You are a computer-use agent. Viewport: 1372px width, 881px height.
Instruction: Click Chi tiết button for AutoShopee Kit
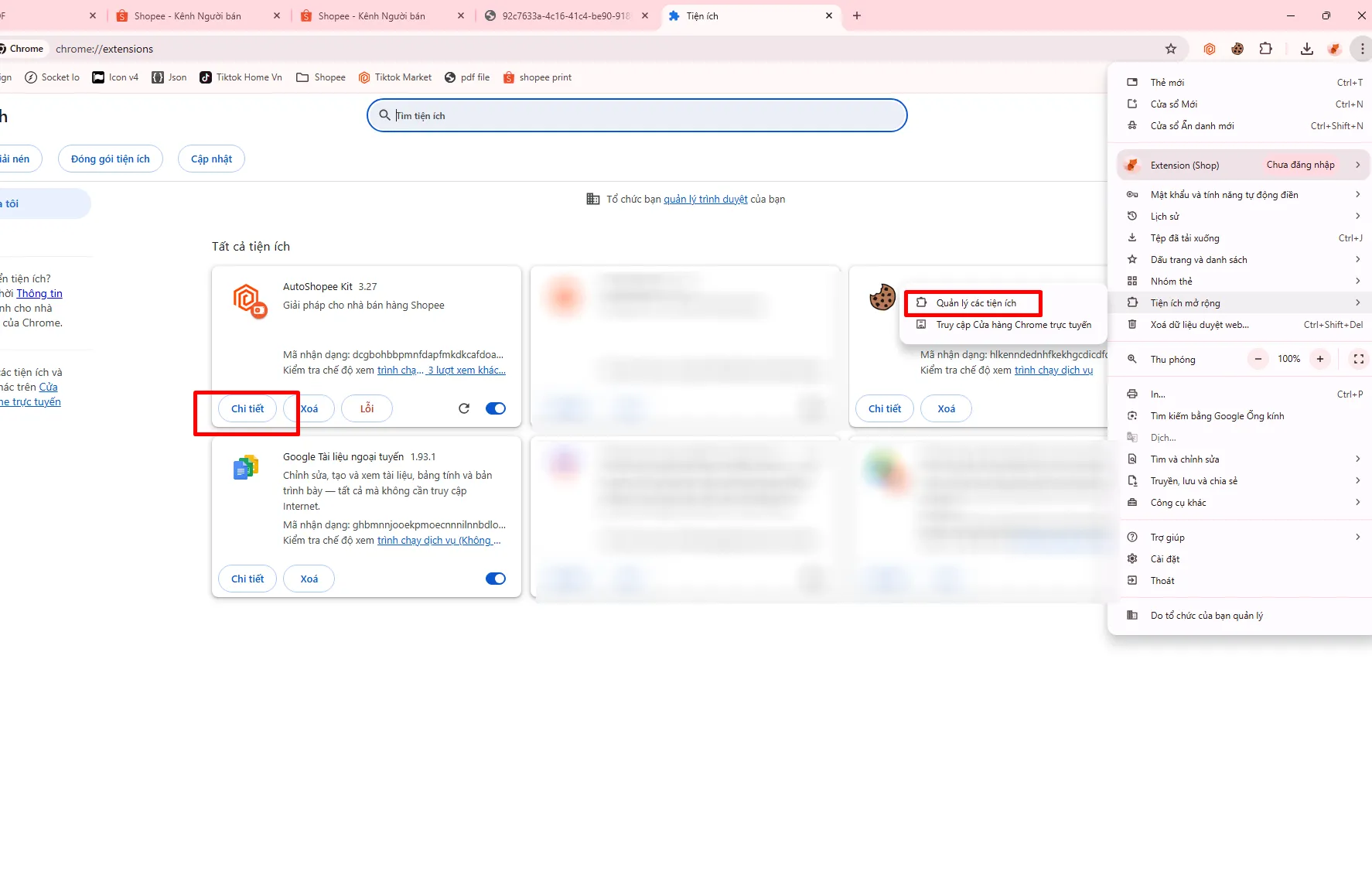click(x=247, y=408)
